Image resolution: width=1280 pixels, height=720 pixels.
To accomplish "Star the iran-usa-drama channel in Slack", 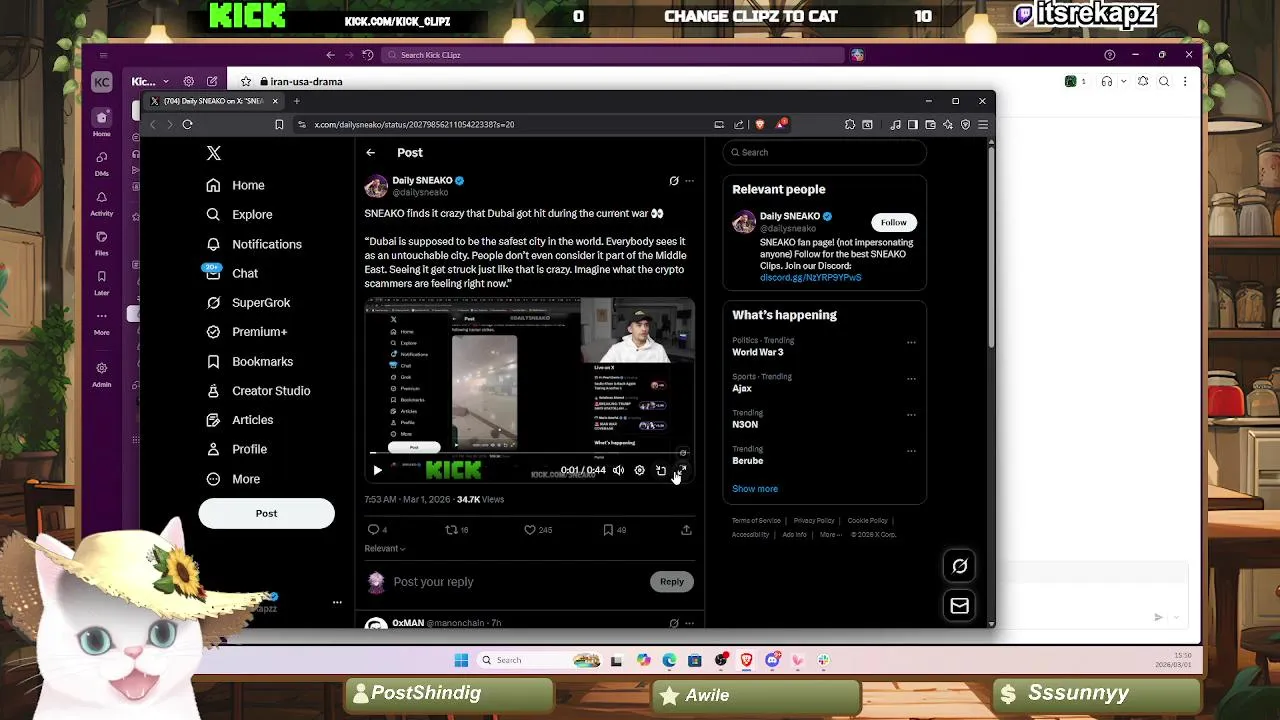I will (245, 82).
